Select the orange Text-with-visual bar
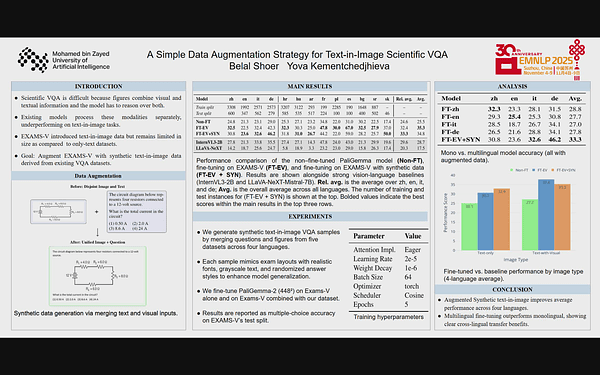Viewport: 600px width, 375px height. coord(562,217)
